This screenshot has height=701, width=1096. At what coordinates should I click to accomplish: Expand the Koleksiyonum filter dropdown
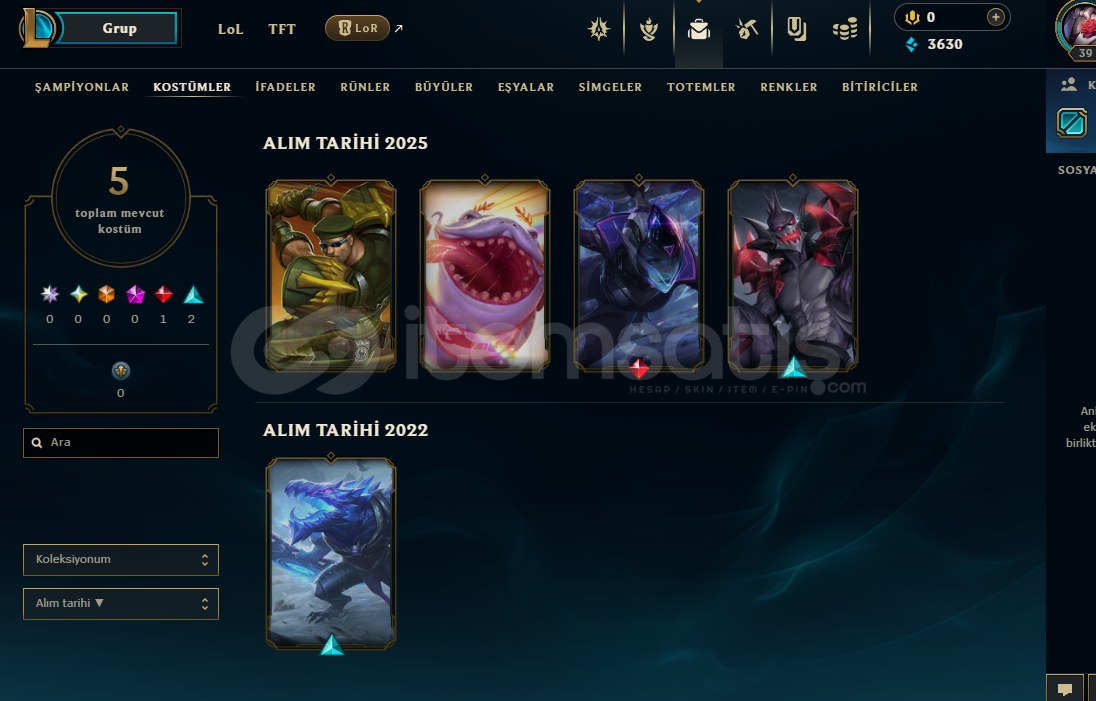click(121, 560)
